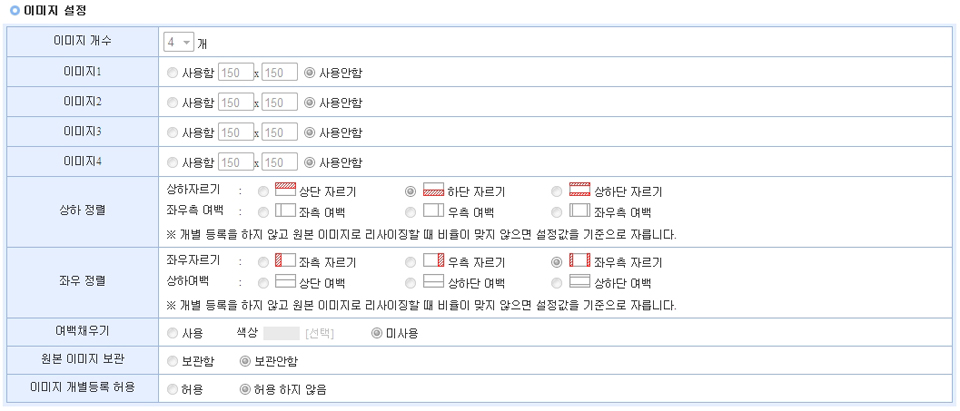Select 허용 for 이미지 개별등록
Viewport: 960px width, 411px height.
[173, 389]
